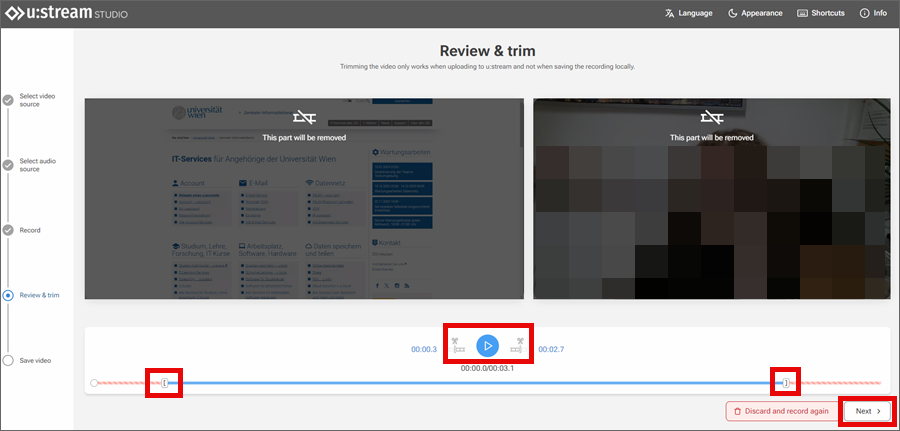The height and width of the screenshot is (431, 900).
Task: Click the webcam video preview
Action: pyautogui.click(x=711, y=199)
